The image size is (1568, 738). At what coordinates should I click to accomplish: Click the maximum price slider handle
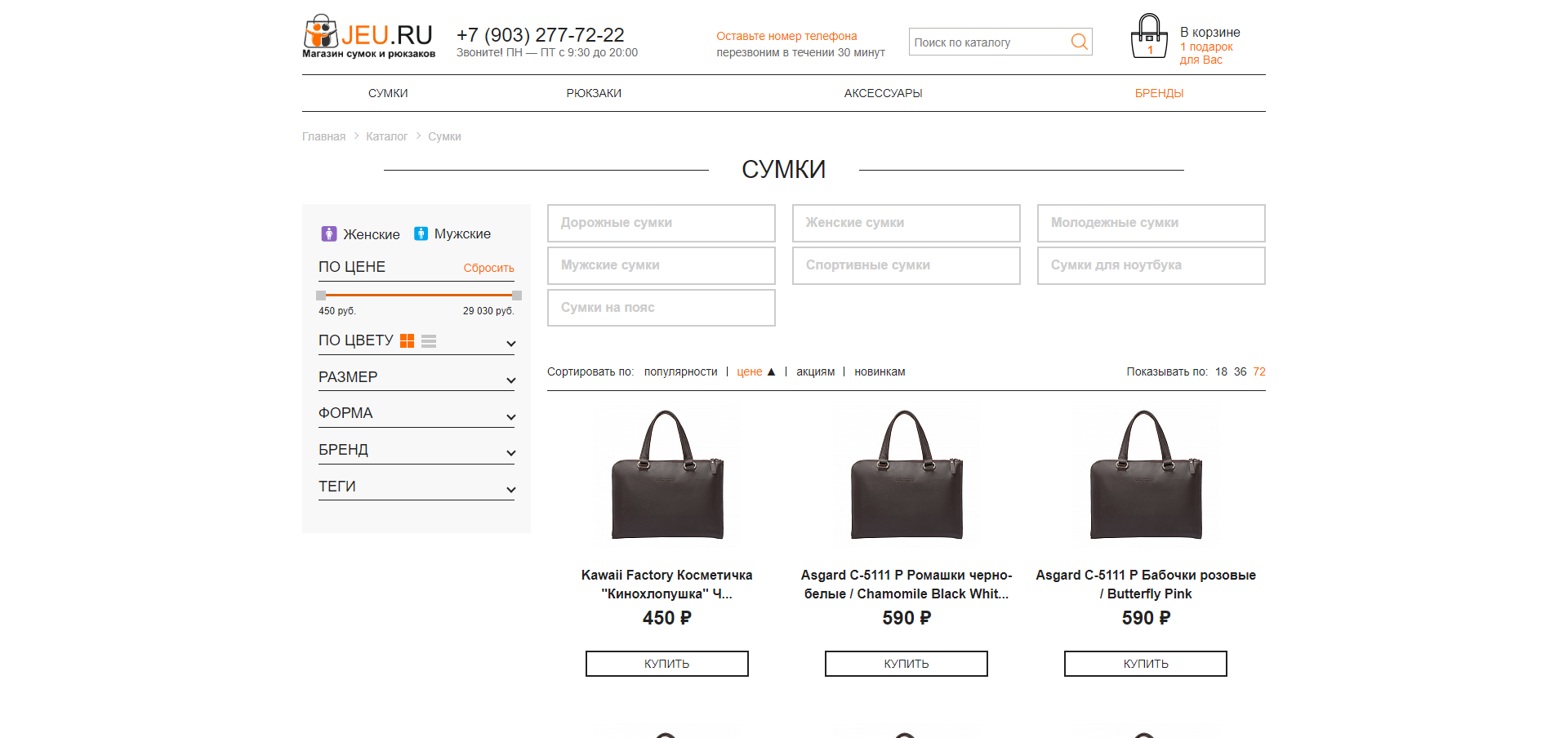coord(516,296)
